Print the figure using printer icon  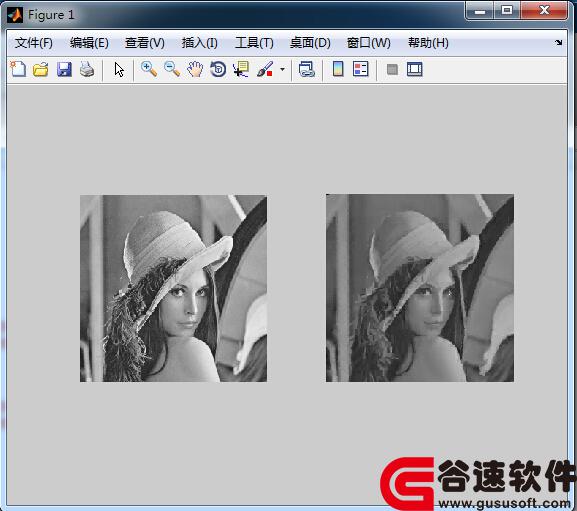87,69
